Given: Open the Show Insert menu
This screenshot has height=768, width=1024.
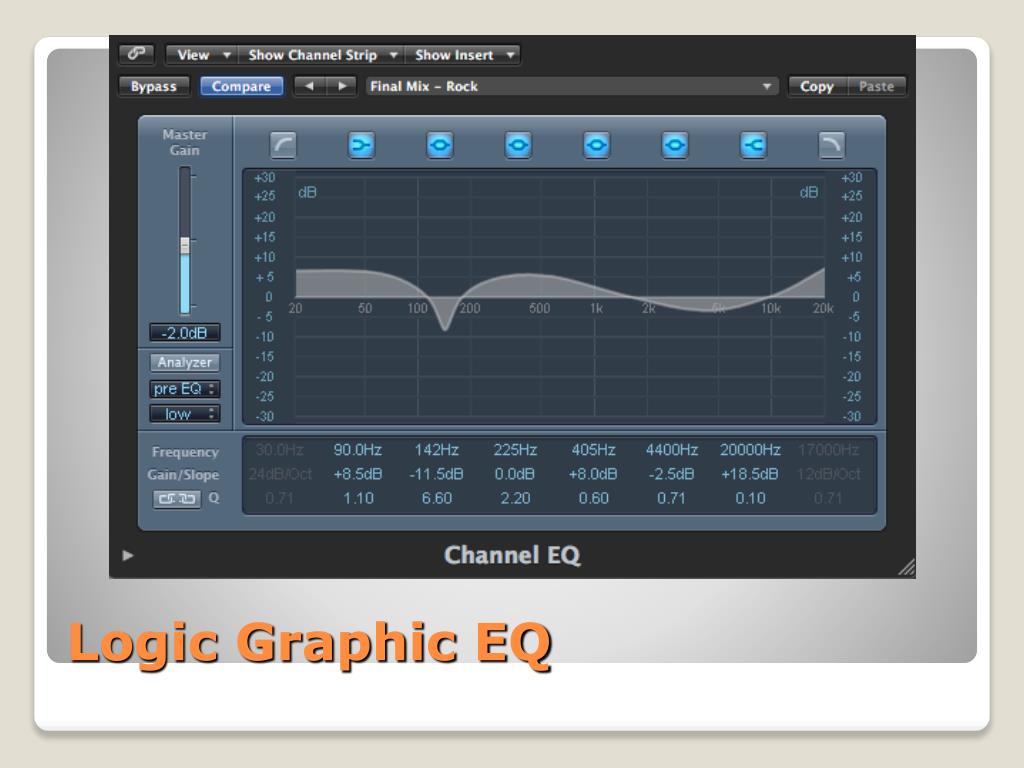Looking at the screenshot, I should pos(462,55).
